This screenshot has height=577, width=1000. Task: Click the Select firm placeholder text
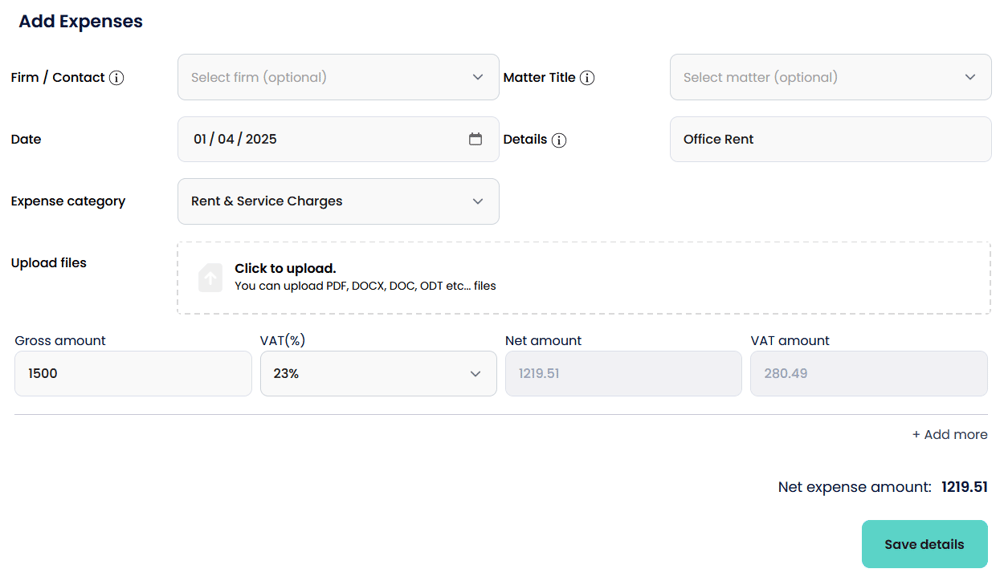tap(259, 77)
